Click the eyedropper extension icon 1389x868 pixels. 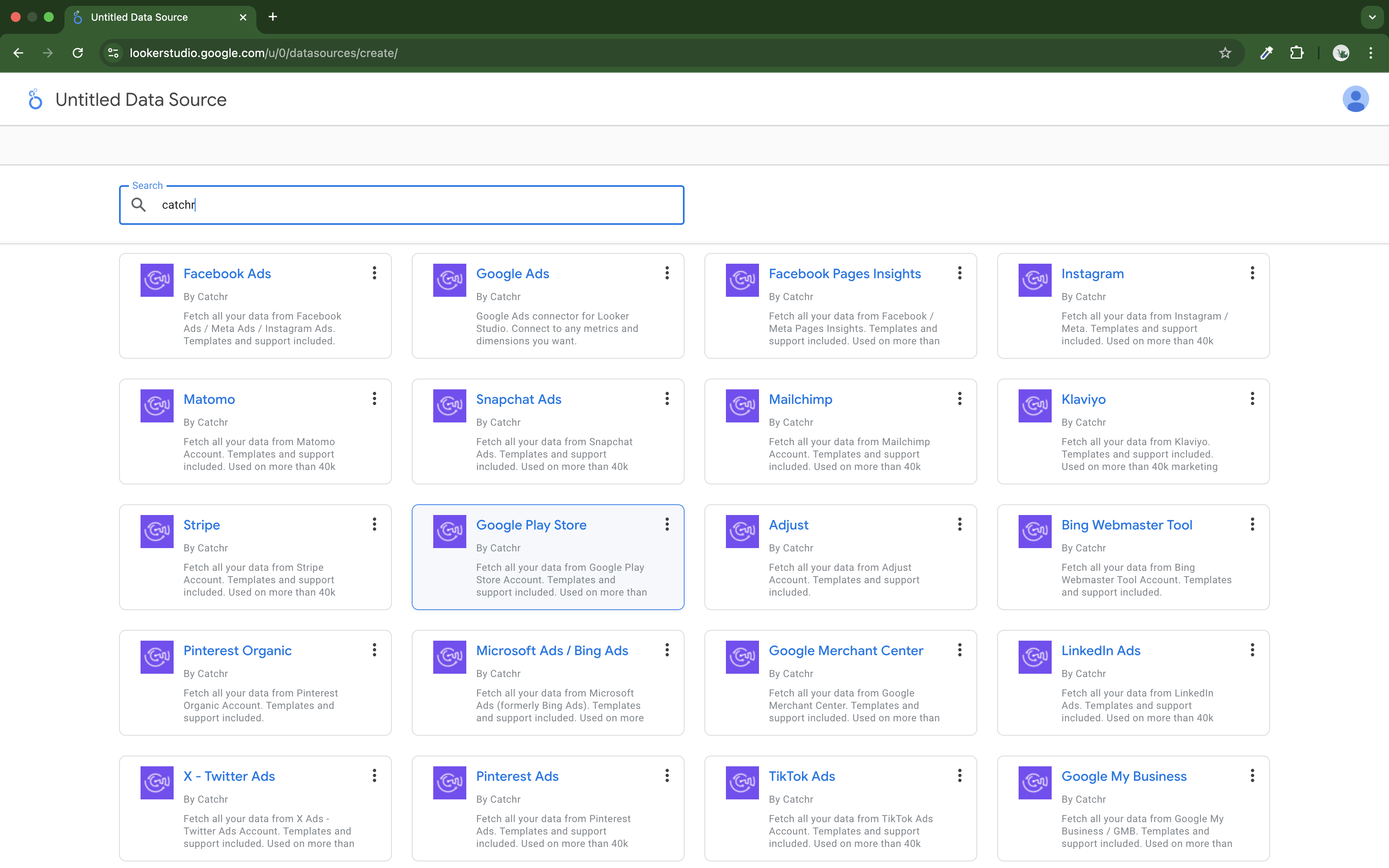tap(1266, 53)
